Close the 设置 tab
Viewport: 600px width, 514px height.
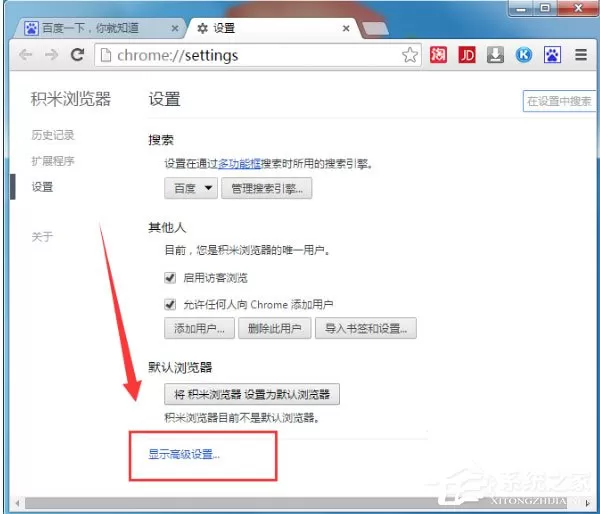coord(346,28)
